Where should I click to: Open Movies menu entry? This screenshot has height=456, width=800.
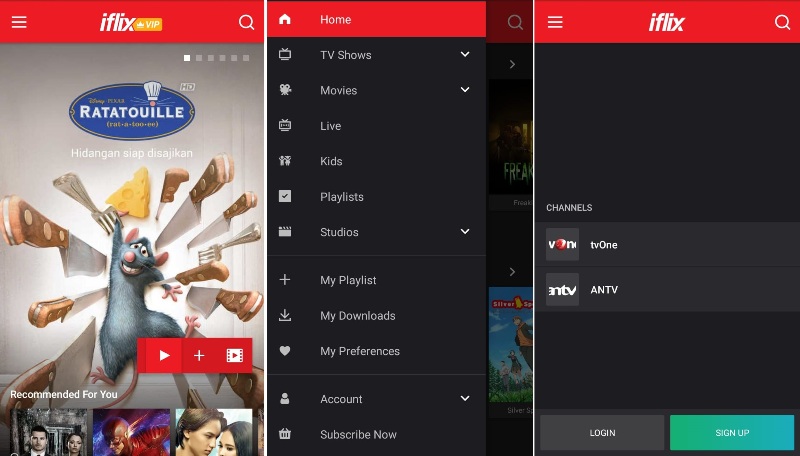click(x=377, y=90)
